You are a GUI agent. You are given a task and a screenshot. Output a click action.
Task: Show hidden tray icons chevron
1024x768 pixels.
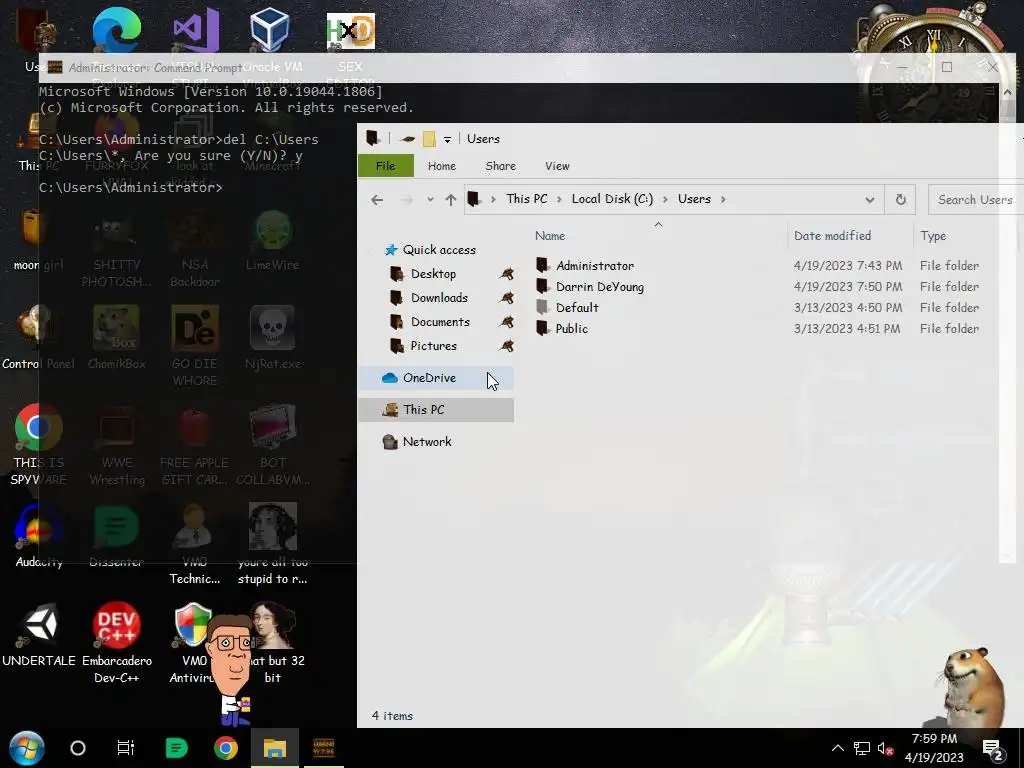tap(838, 748)
